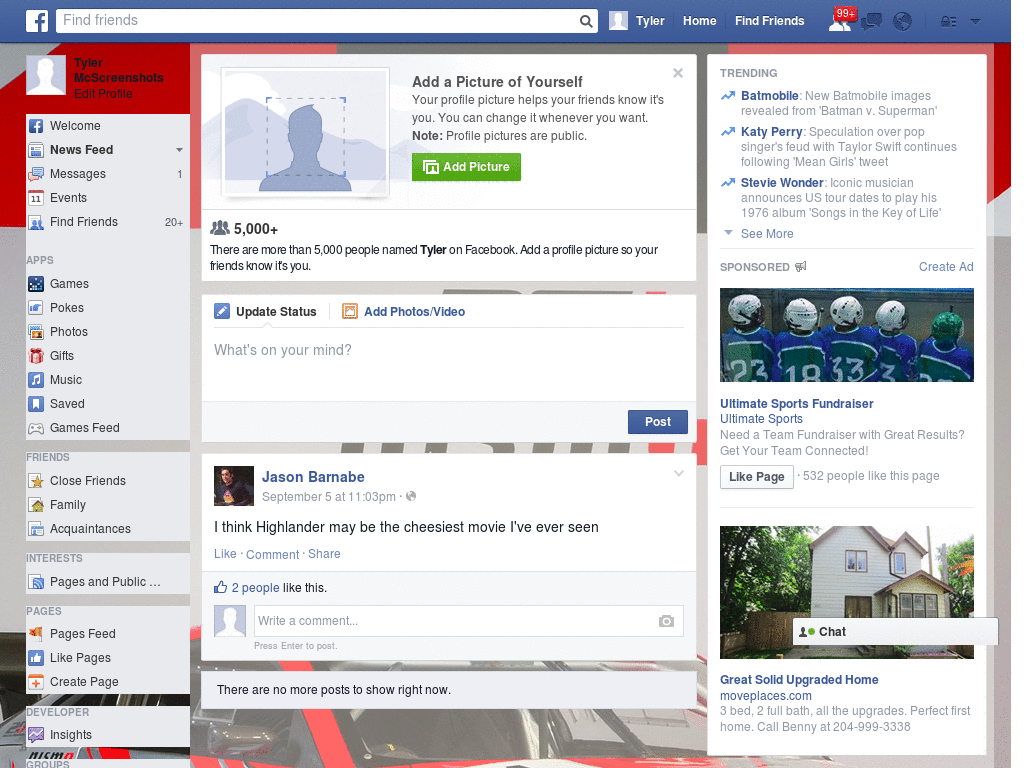Click the Find Friends sidebar icon
The width and height of the screenshot is (1024, 768).
tap(36, 222)
